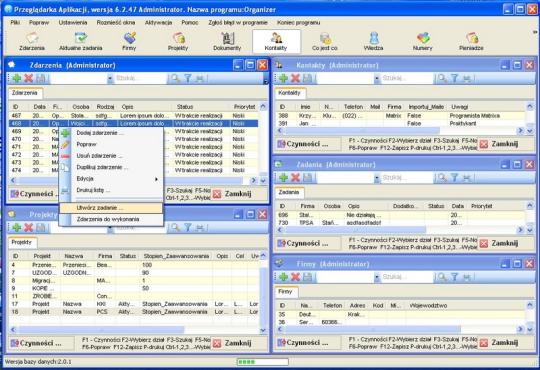
Task: Click red X delete icon in Kontakty window
Action: (295, 79)
